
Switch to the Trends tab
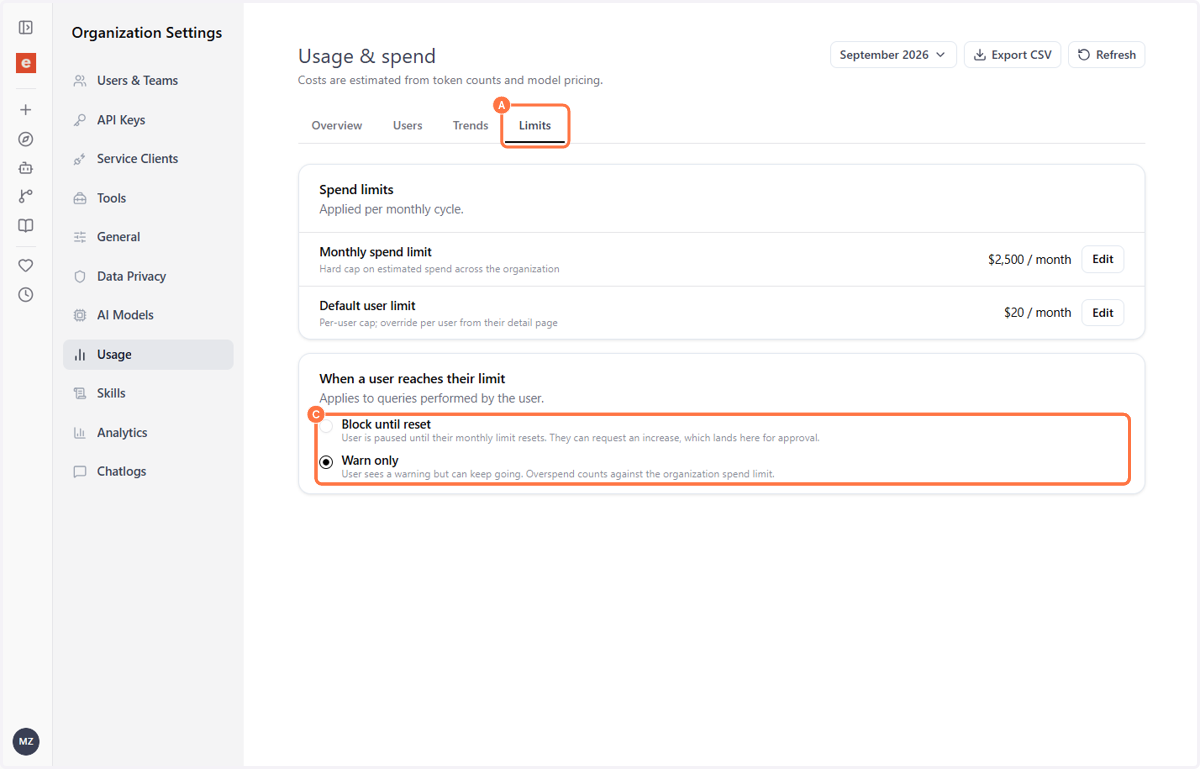(x=470, y=126)
